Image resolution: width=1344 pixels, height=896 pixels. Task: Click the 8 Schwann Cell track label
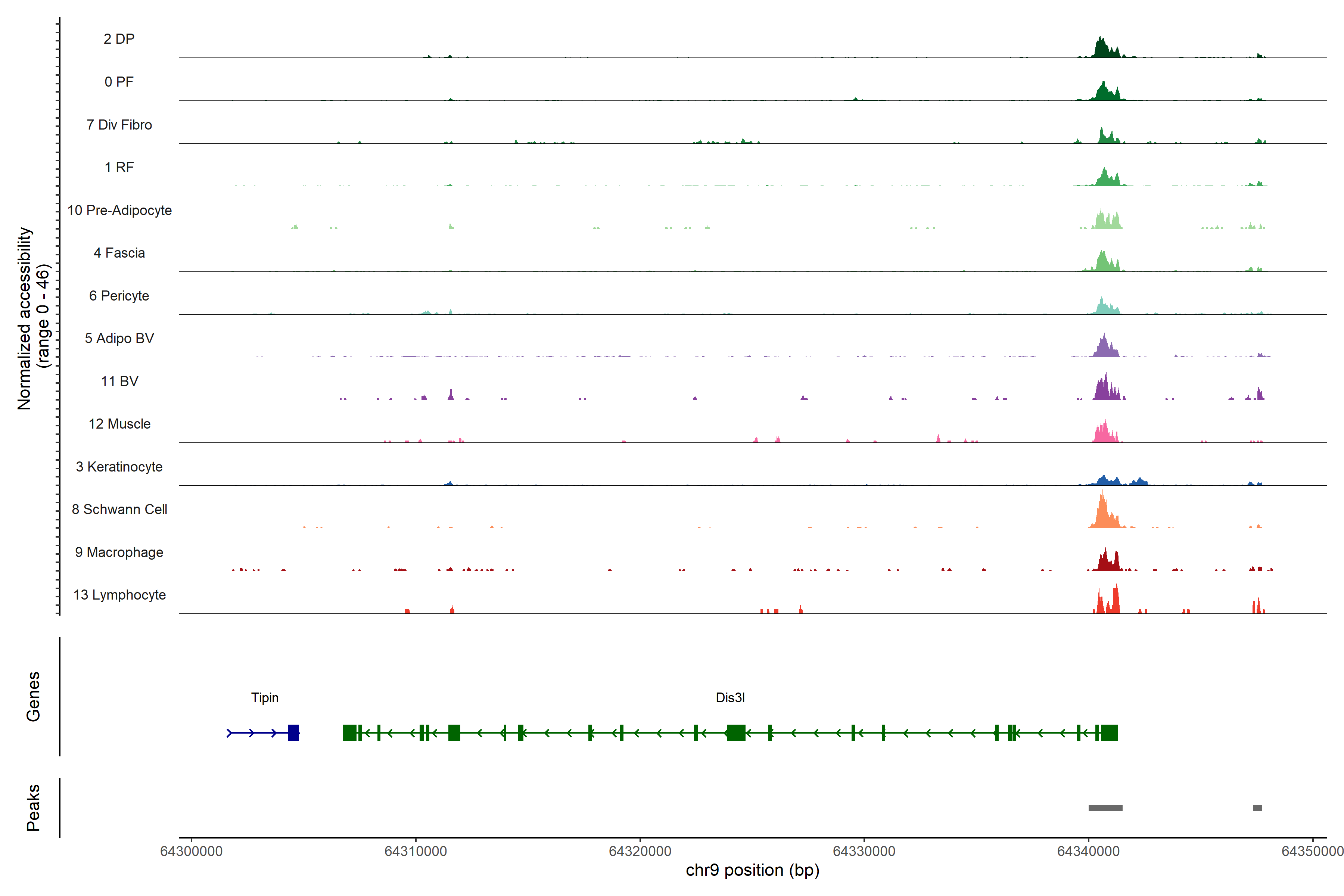pyautogui.click(x=119, y=509)
